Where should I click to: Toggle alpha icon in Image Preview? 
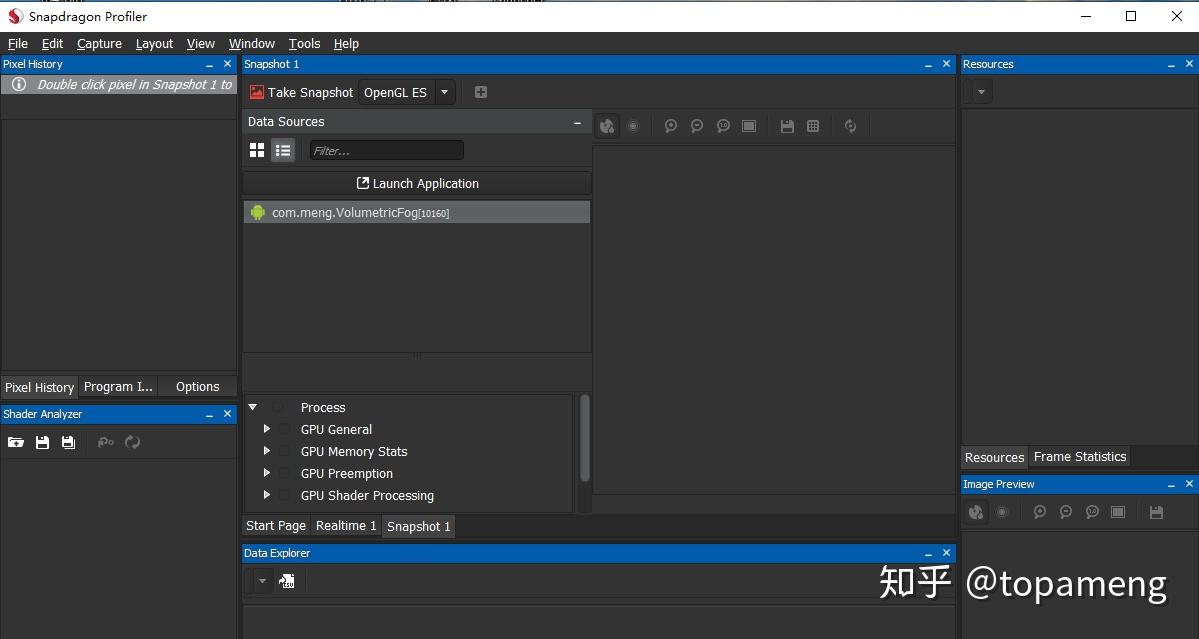(1002, 512)
